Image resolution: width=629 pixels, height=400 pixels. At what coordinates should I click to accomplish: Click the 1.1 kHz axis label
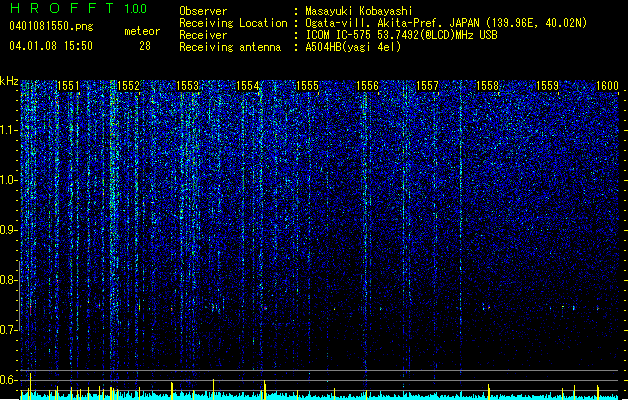[9, 130]
